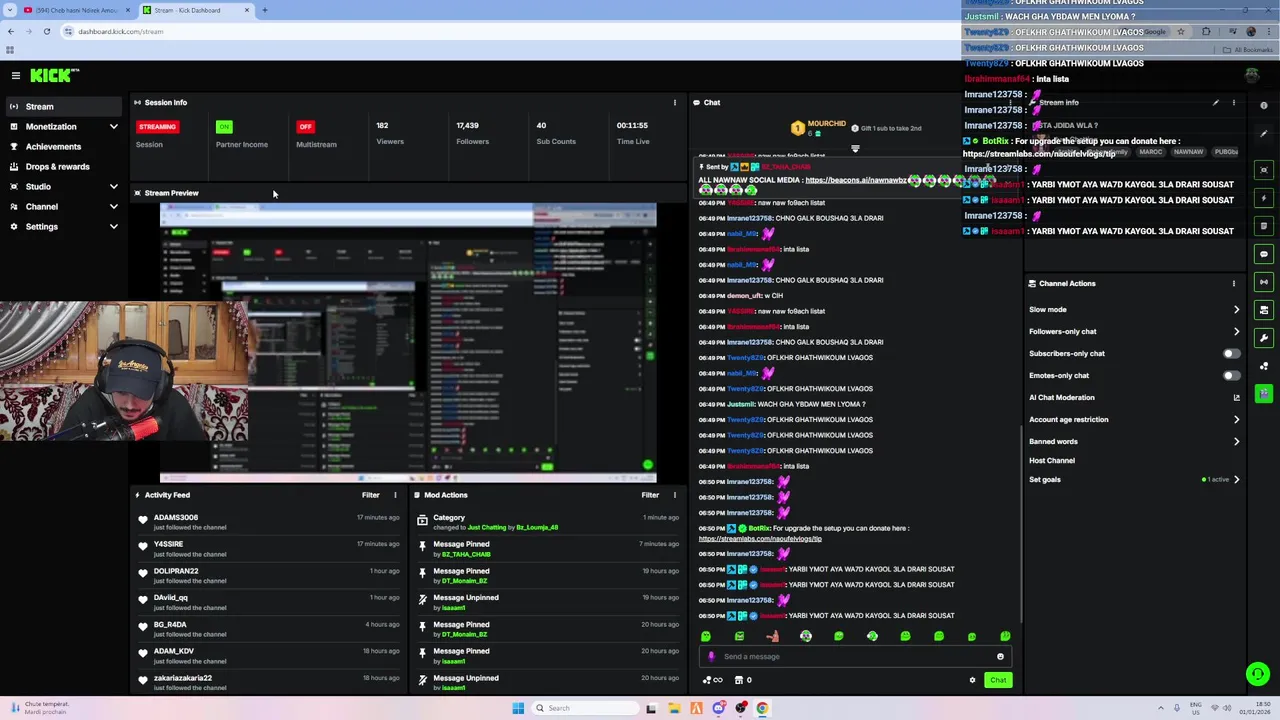Toggle Emotes-only chat switch
Screen dimensions: 1280x720
(1231, 376)
